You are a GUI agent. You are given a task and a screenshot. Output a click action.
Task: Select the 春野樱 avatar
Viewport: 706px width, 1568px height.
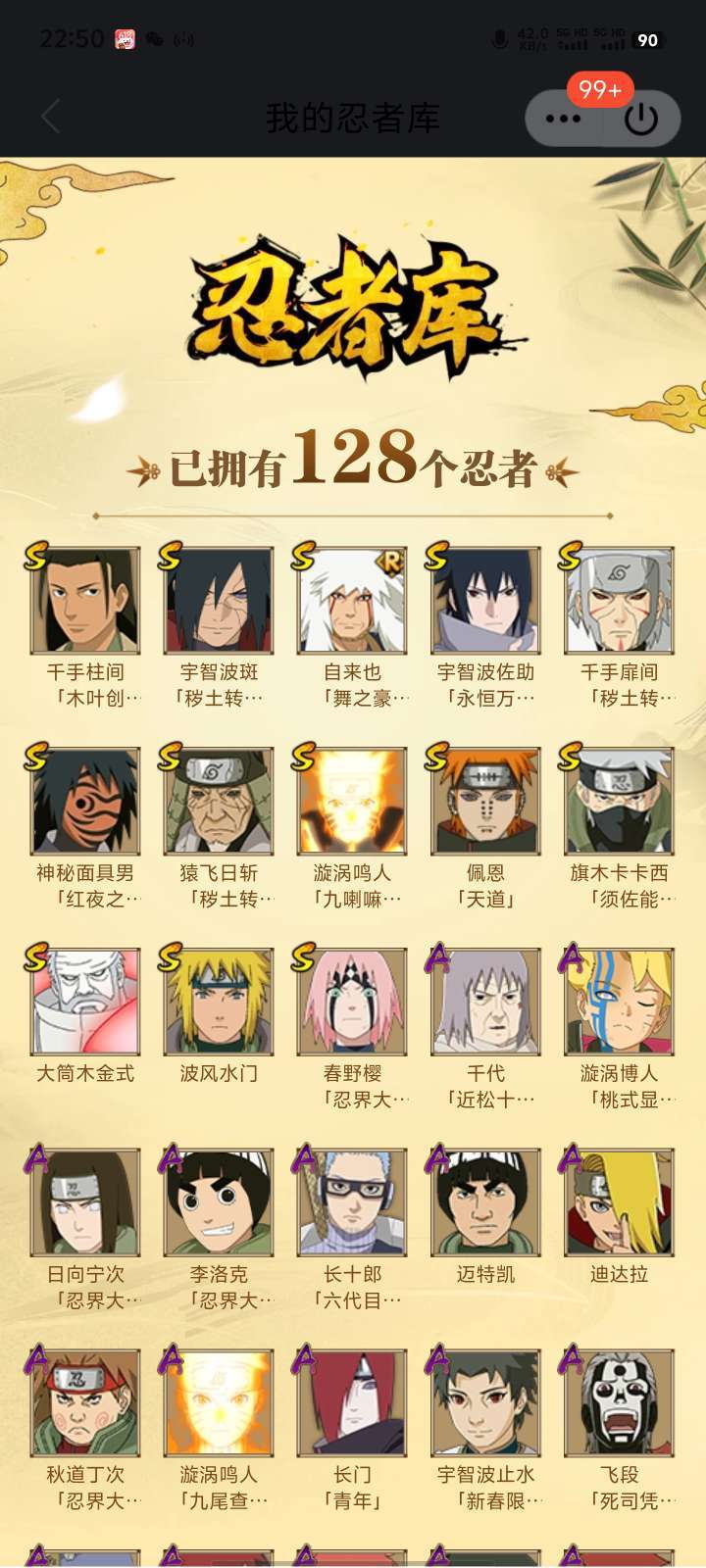pos(352,1002)
